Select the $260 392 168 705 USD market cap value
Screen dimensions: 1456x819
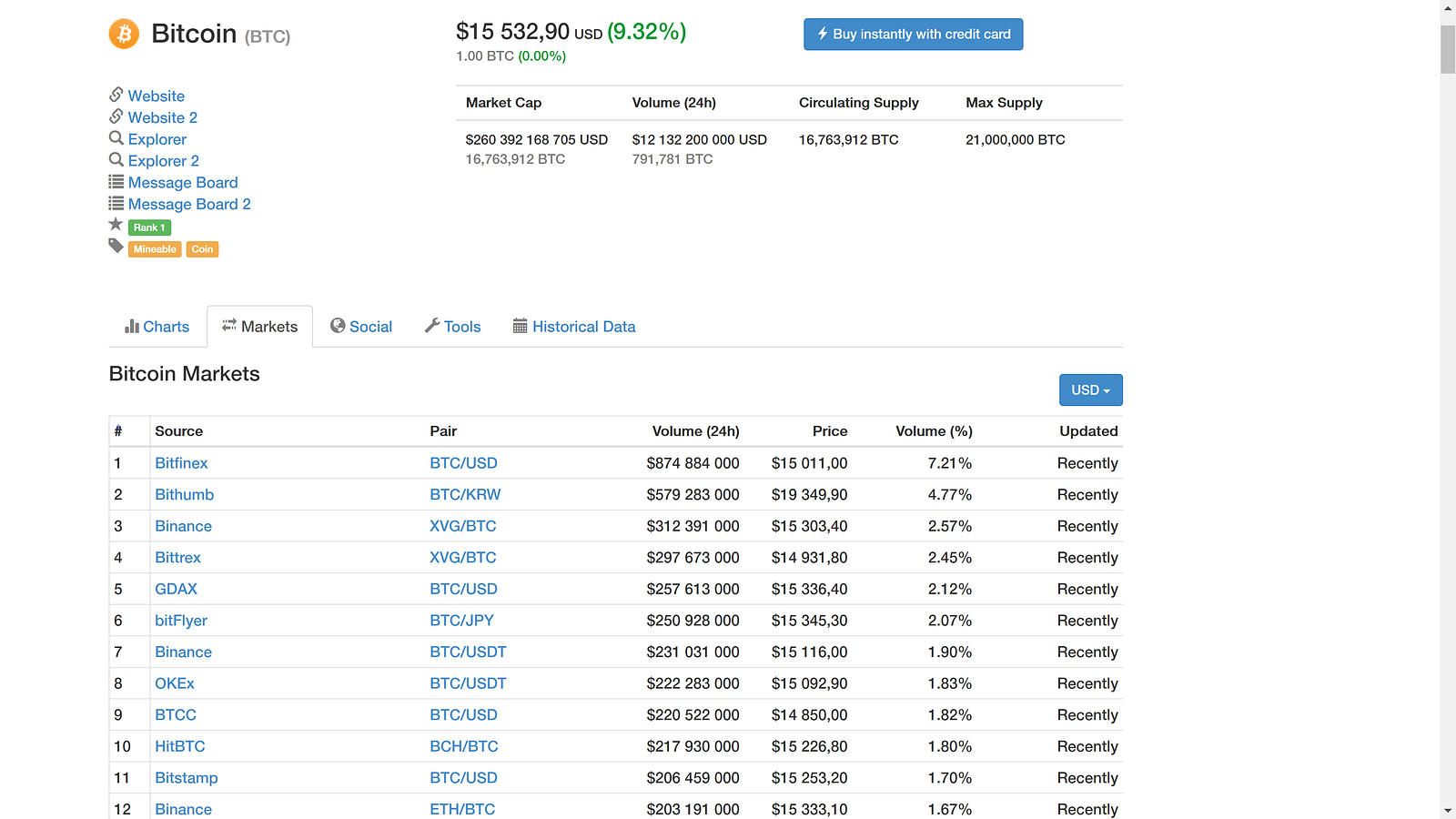(537, 140)
